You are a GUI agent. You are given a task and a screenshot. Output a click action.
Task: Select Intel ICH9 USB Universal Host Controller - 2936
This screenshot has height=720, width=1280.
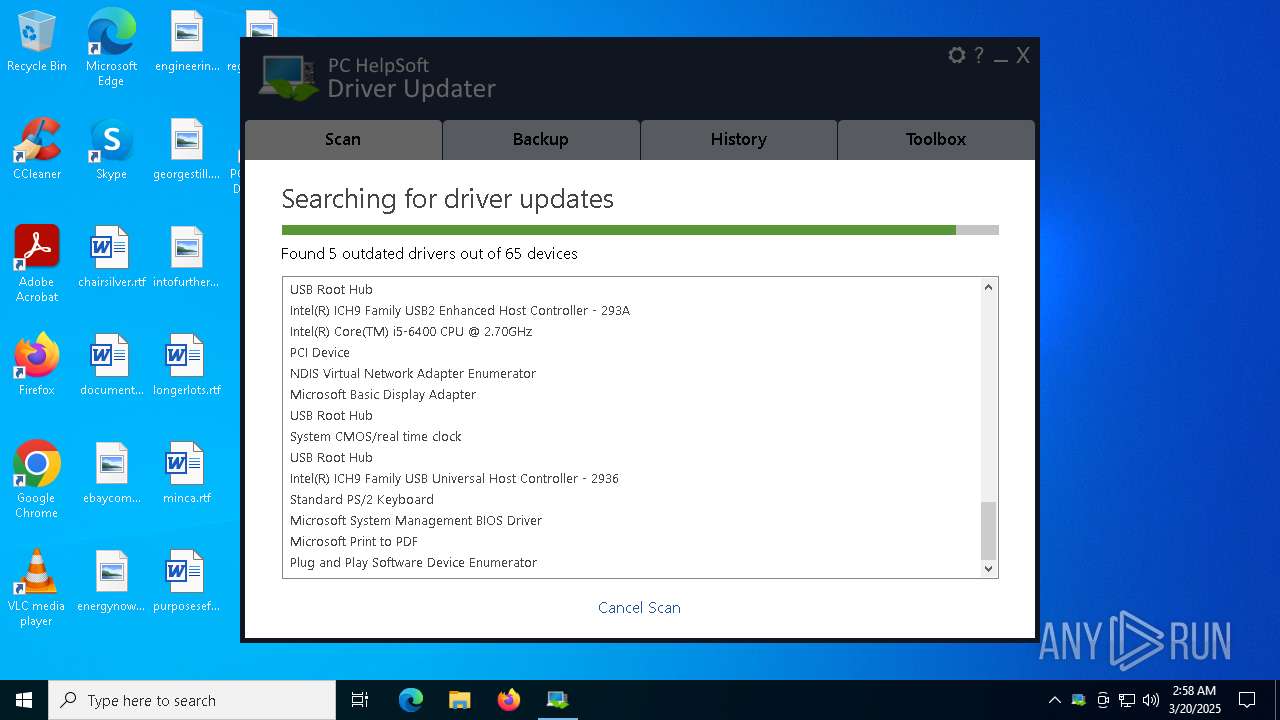[454, 478]
